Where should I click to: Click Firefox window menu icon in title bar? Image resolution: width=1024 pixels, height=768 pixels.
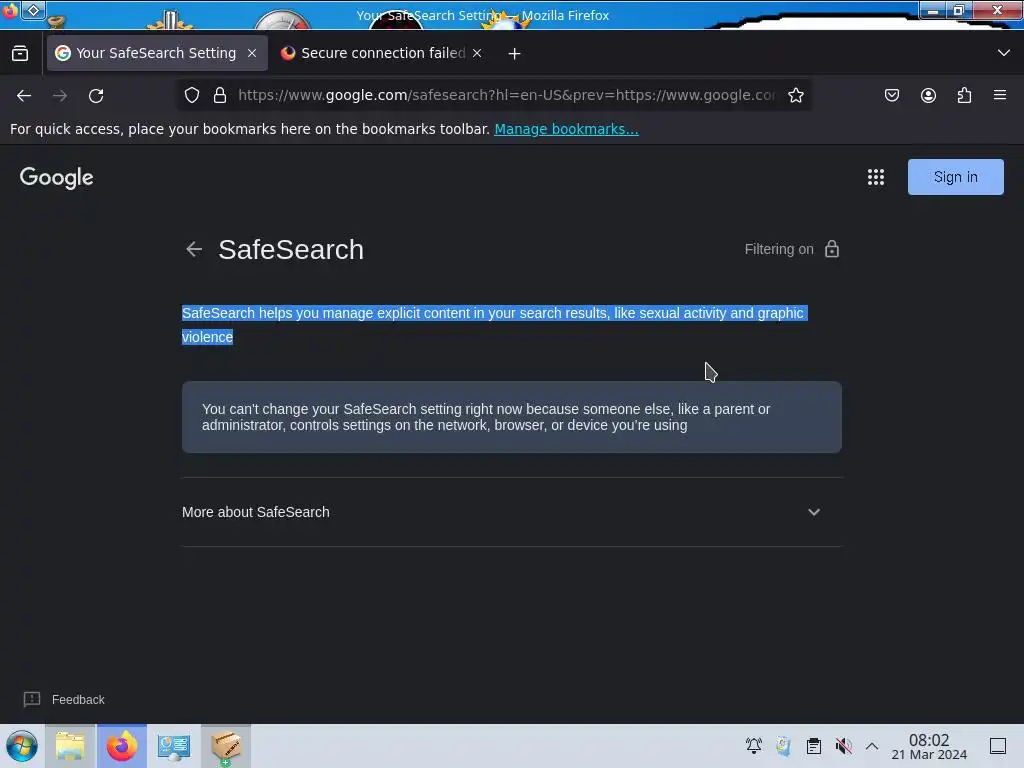9,11
